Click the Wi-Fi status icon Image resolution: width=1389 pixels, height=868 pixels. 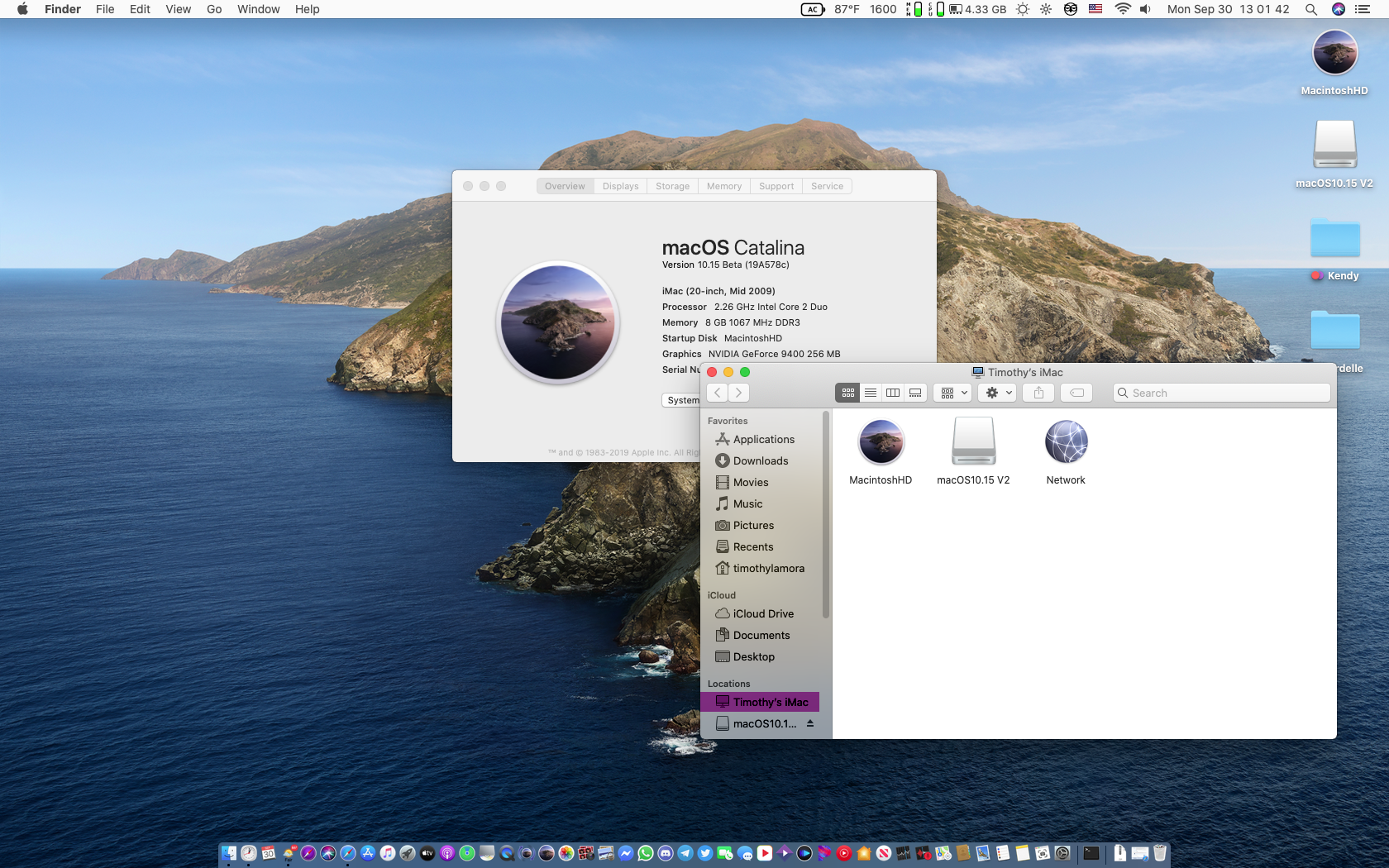click(1122, 9)
